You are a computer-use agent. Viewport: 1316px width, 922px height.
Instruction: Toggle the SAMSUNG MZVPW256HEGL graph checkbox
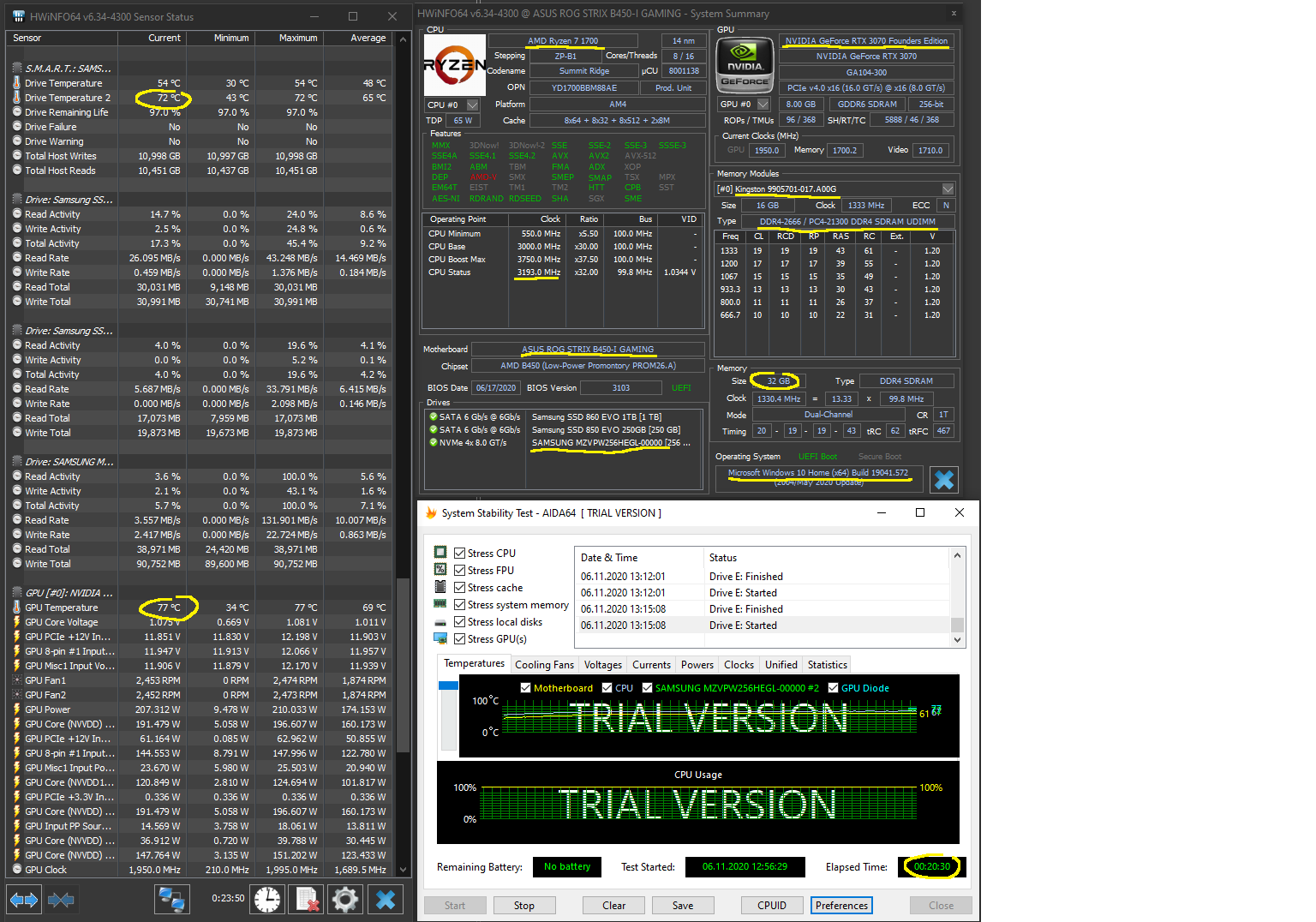[648, 688]
